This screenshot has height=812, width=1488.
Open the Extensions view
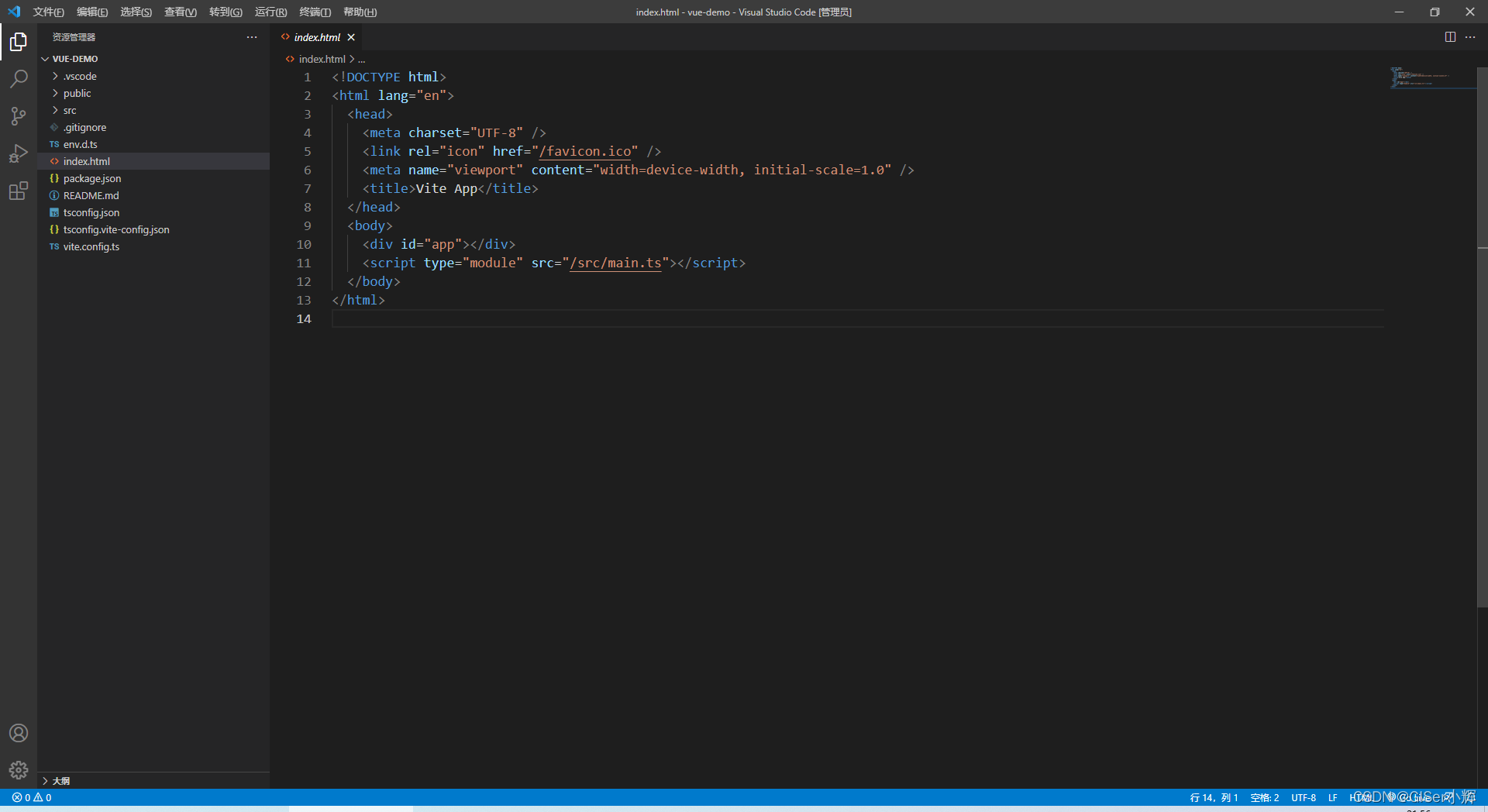tap(19, 191)
